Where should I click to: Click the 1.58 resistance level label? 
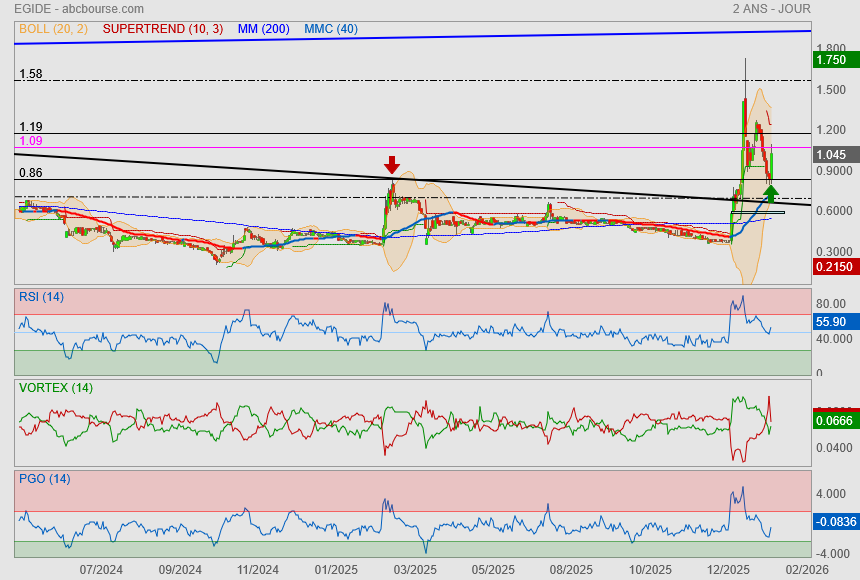tap(31, 74)
